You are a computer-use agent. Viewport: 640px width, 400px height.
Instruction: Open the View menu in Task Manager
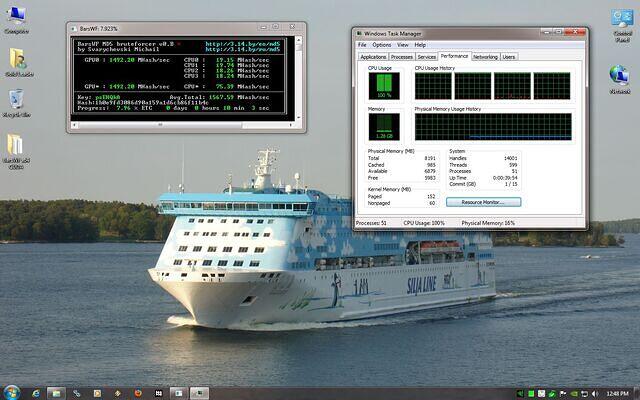click(403, 45)
